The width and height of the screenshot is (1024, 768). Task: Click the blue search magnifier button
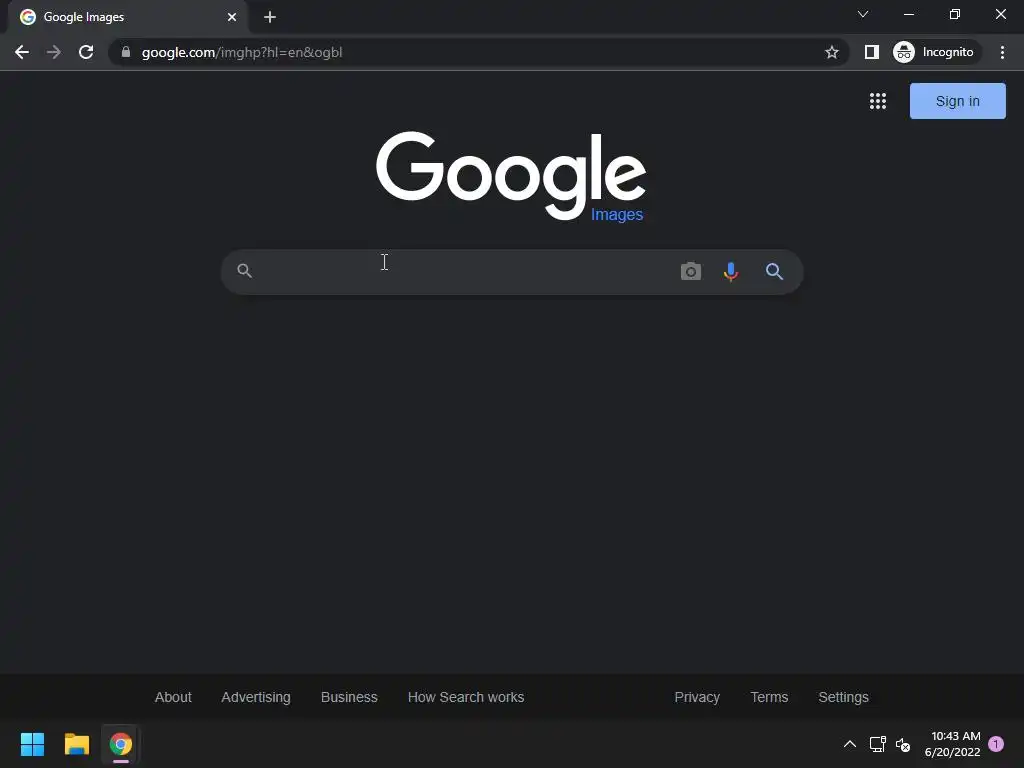point(774,271)
